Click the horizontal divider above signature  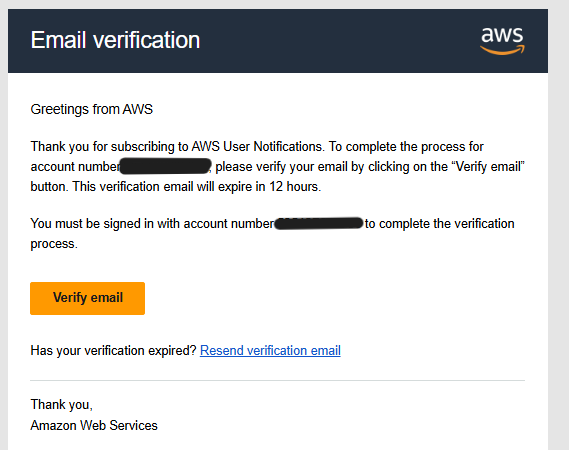click(278, 381)
